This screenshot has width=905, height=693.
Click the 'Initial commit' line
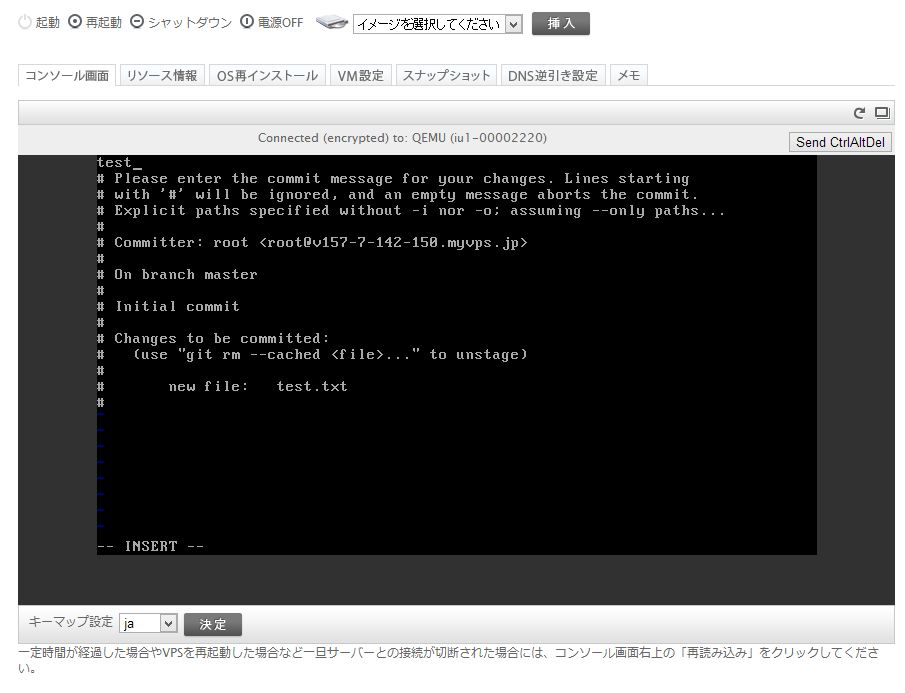click(168, 306)
